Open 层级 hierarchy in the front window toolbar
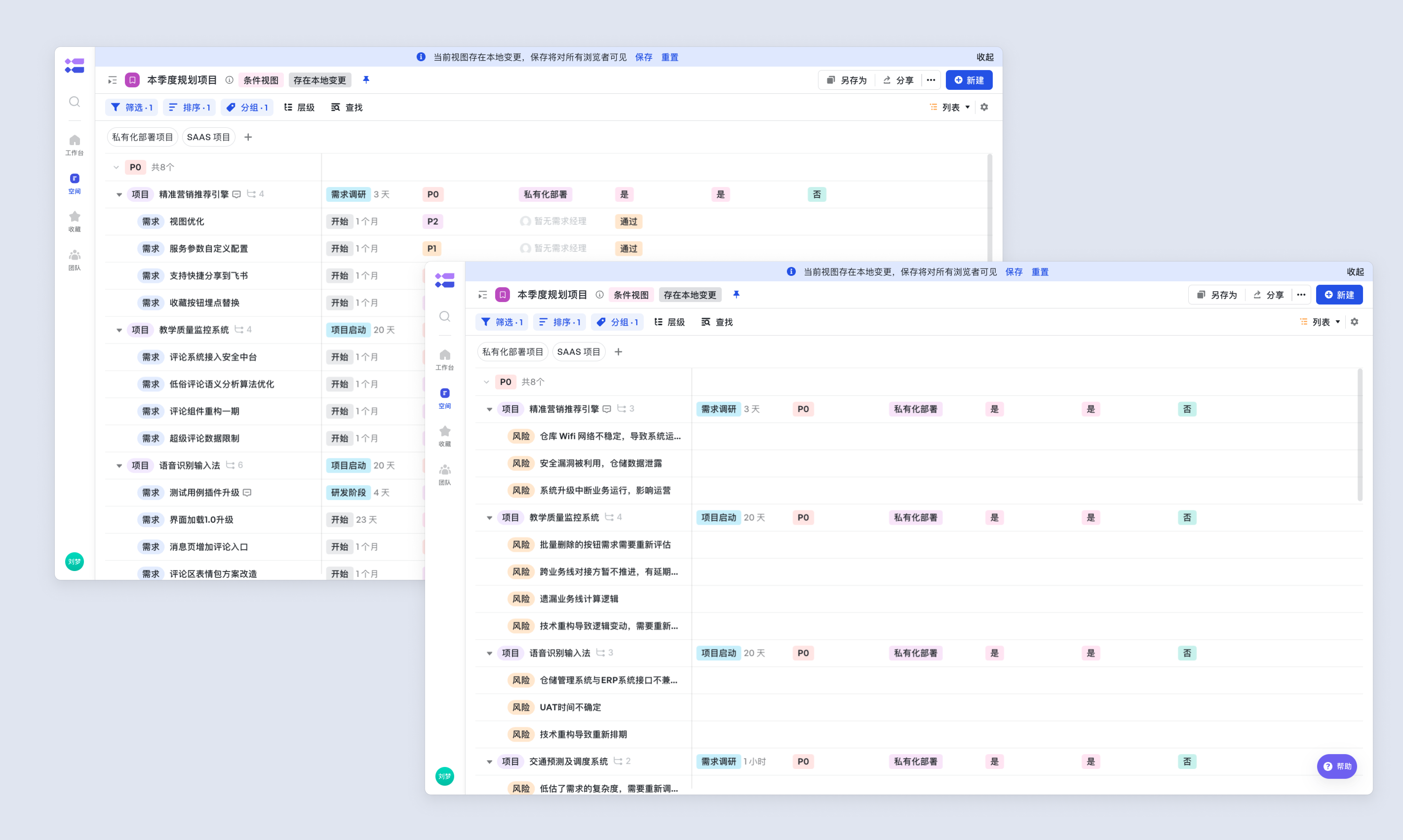The width and height of the screenshot is (1403, 840). 670,322
